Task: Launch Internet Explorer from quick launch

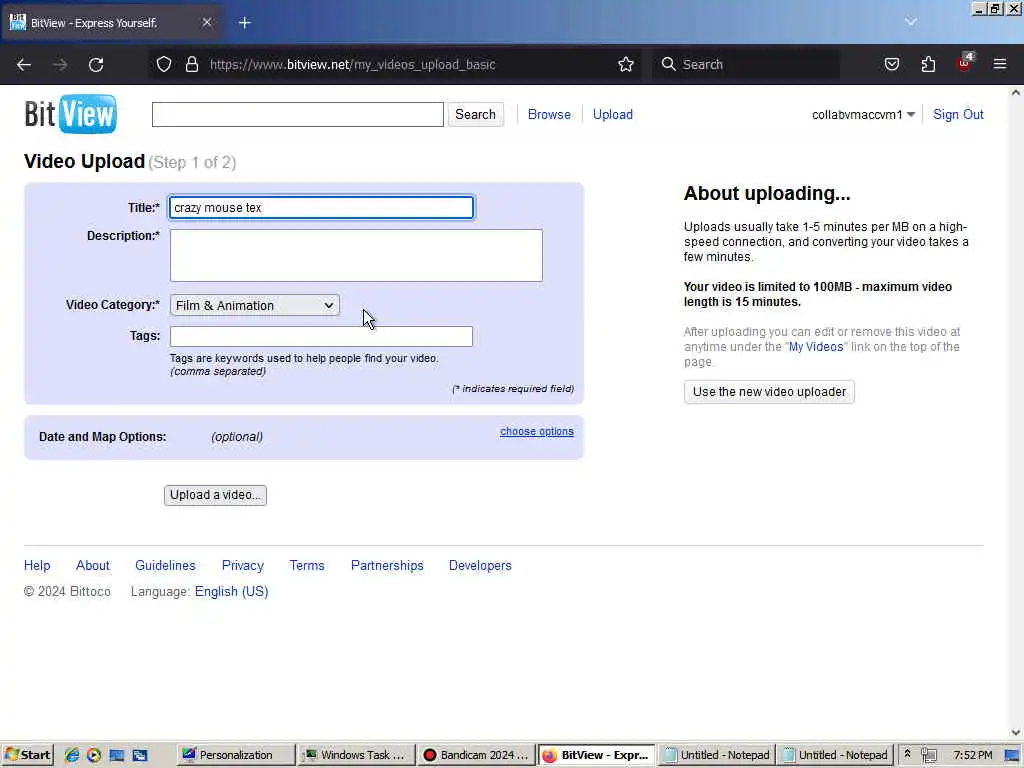Action: pyautogui.click(x=72, y=755)
